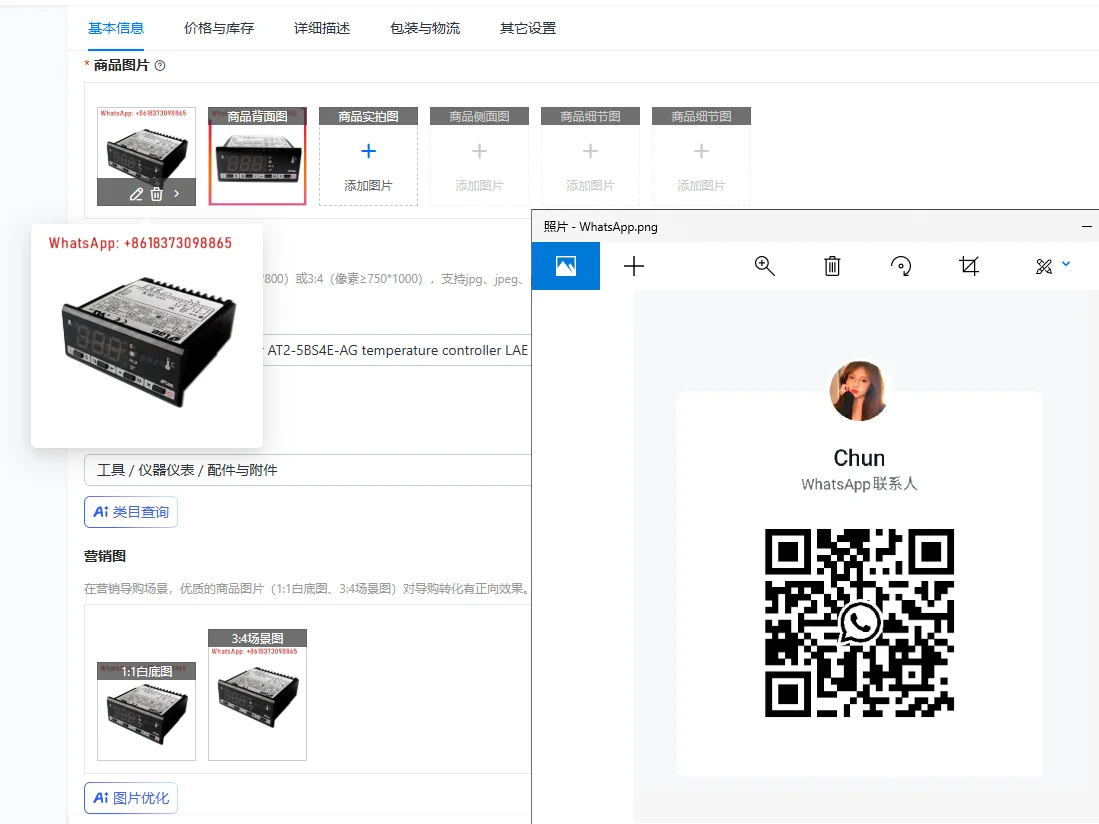Open the picture view icon in Photos
The image size is (1099, 824).
[x=566, y=266]
